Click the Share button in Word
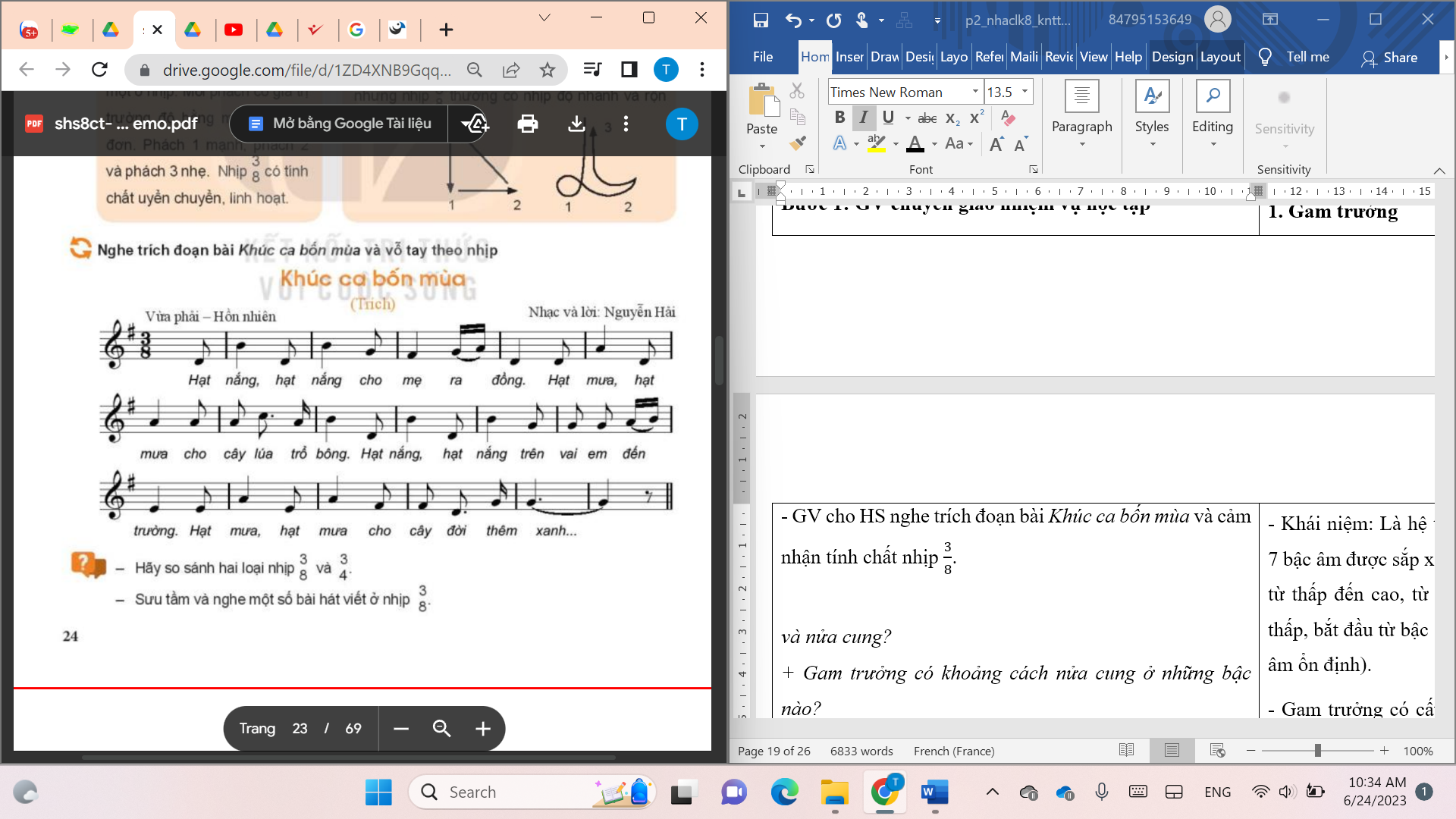The height and width of the screenshot is (819, 1456). [1389, 58]
